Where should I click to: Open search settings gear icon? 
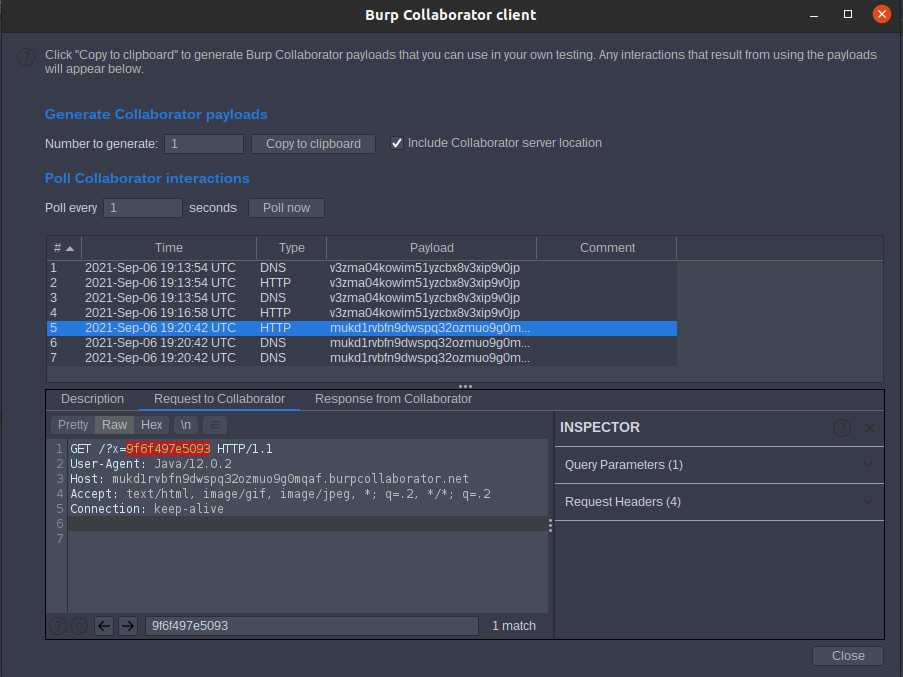pyautogui.click(x=79, y=626)
